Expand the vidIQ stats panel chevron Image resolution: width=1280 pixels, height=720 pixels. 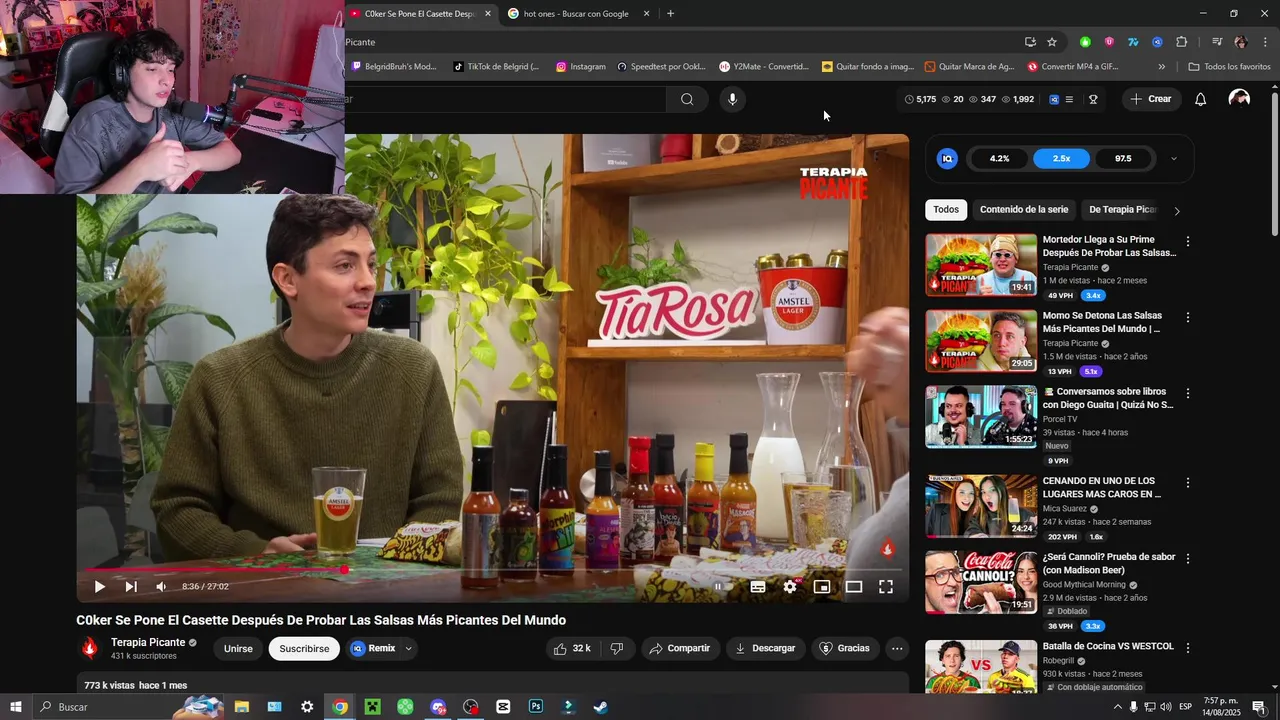point(1173,159)
